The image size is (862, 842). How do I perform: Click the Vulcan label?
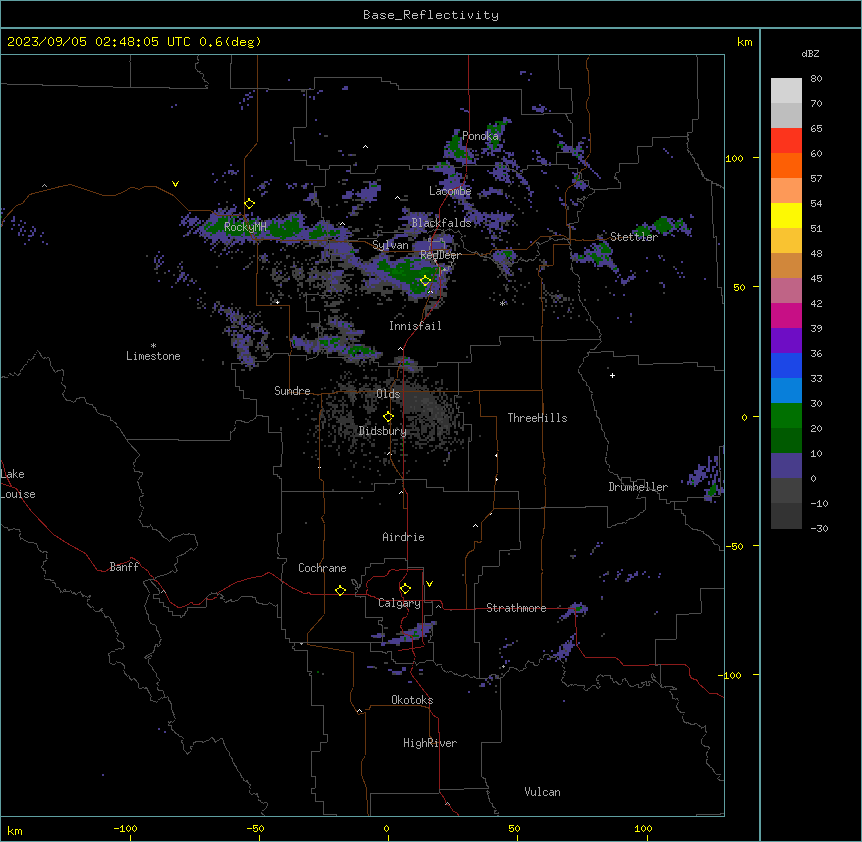(x=543, y=792)
